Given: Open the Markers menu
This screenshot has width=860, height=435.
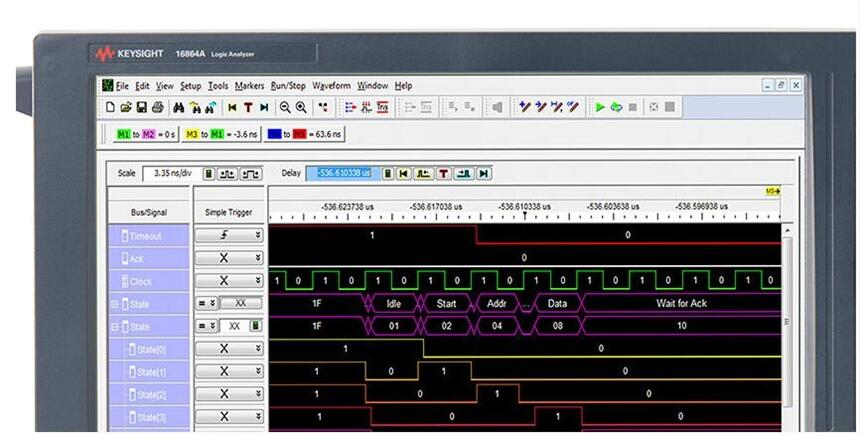Looking at the screenshot, I should 250,86.
